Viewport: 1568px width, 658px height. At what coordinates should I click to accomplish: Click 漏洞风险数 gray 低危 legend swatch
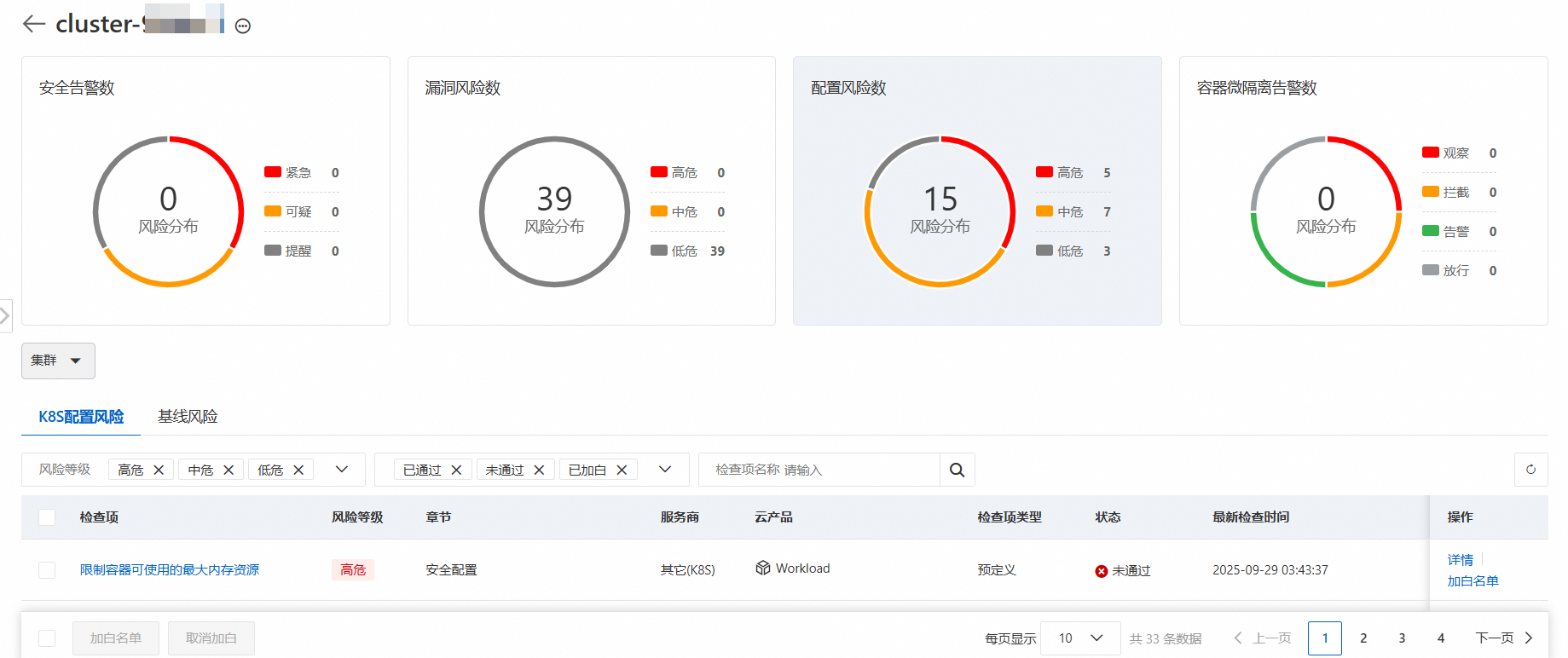pos(659,251)
